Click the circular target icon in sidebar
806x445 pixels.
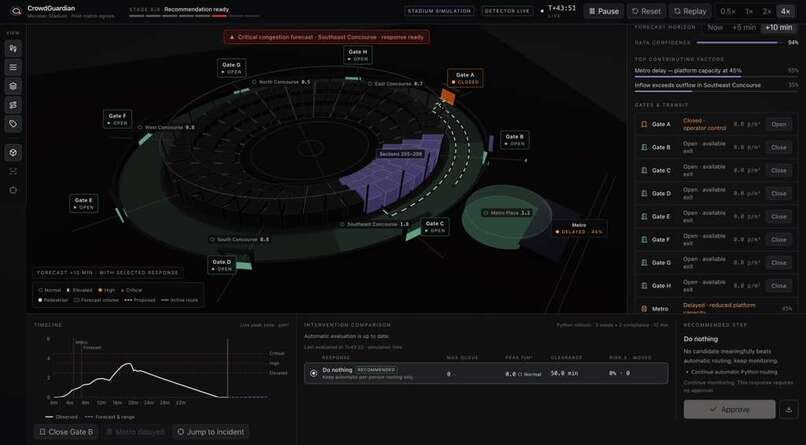(x=13, y=153)
